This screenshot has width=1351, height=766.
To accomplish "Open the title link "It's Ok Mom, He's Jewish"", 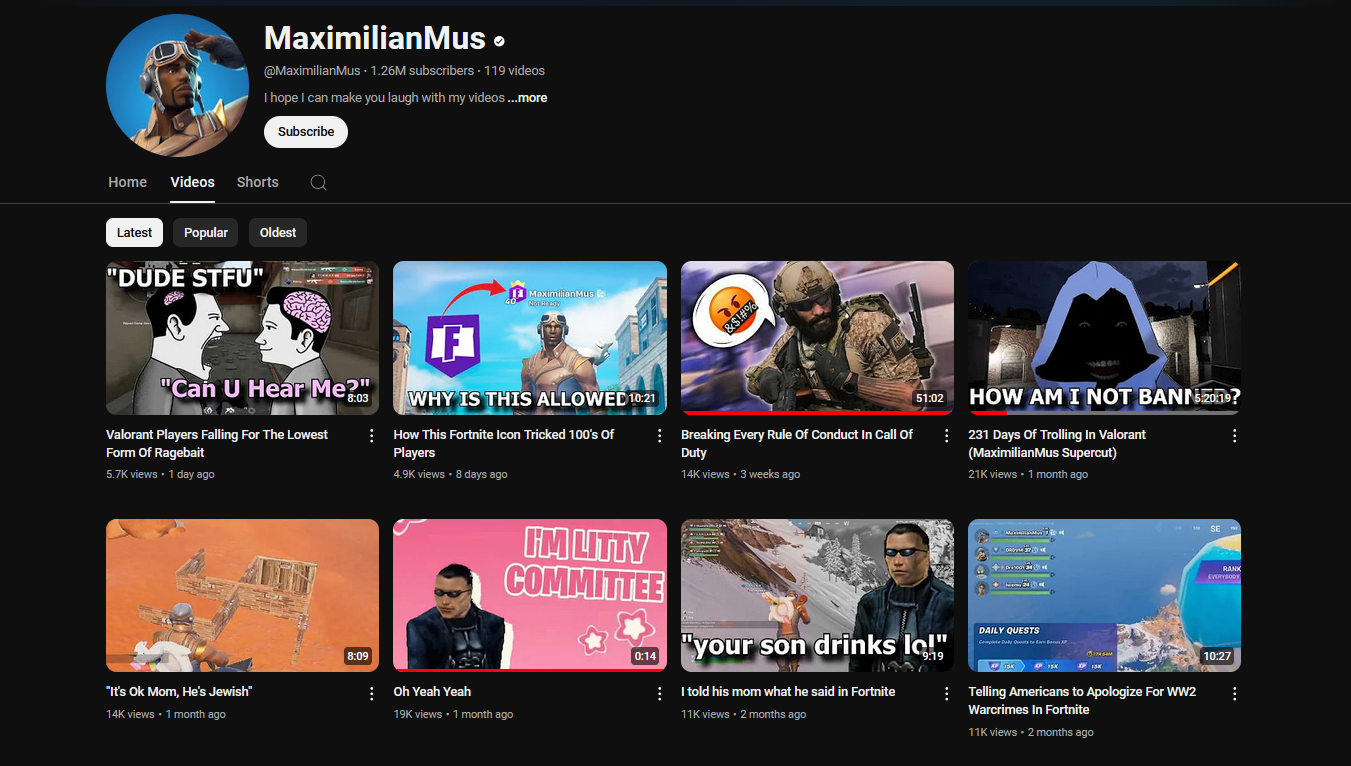I will pyautogui.click(x=179, y=692).
